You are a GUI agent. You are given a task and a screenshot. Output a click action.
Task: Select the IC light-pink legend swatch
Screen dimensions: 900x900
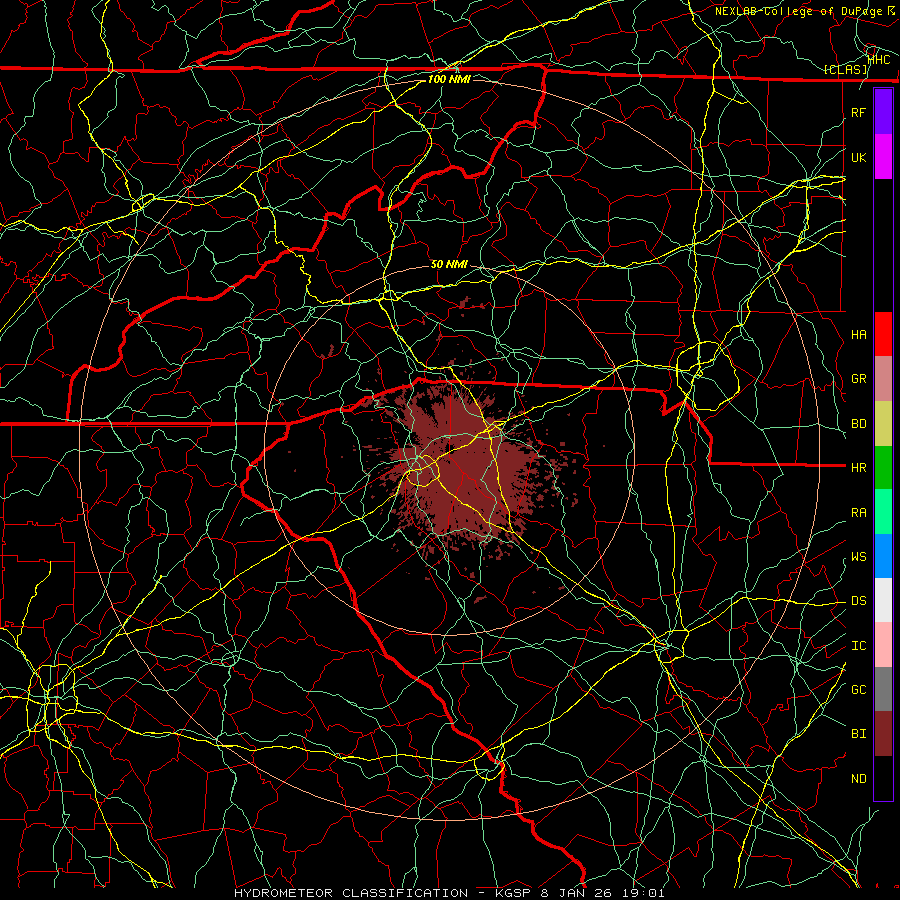[883, 645]
